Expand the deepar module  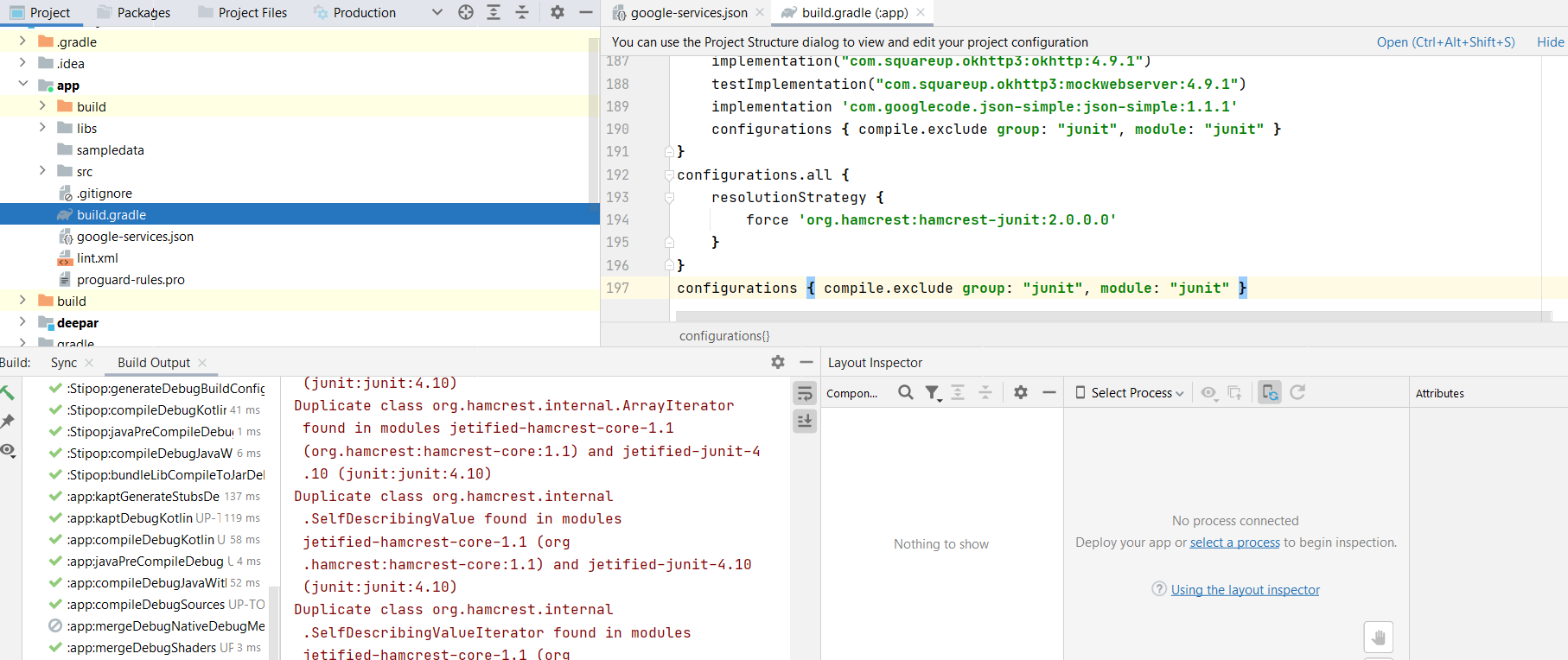(22, 321)
